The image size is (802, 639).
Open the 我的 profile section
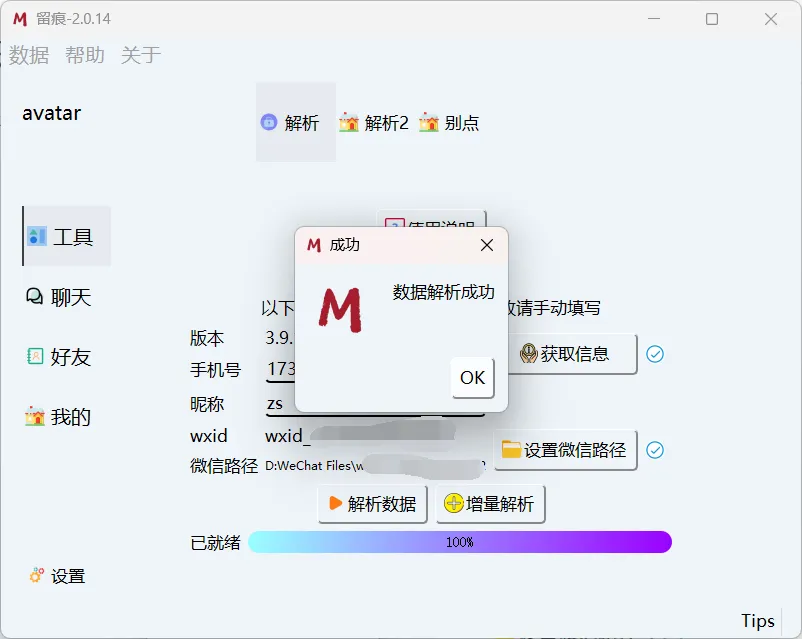(x=60, y=417)
